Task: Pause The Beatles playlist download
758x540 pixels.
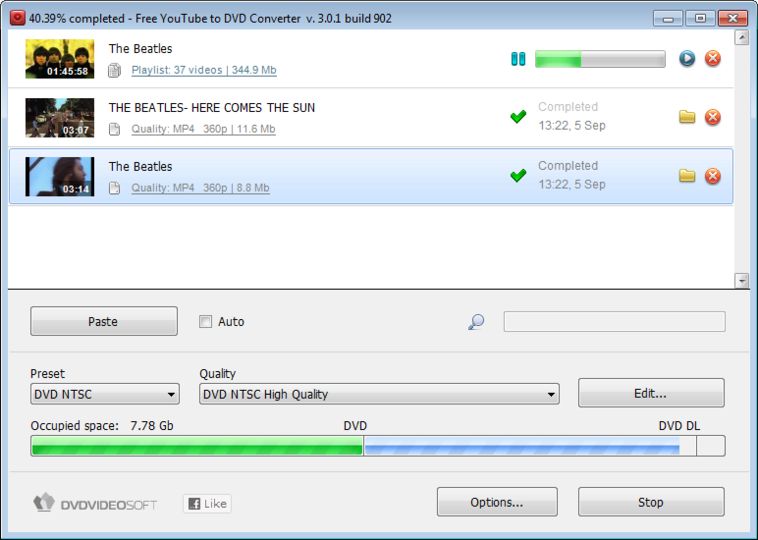Action: pos(518,59)
